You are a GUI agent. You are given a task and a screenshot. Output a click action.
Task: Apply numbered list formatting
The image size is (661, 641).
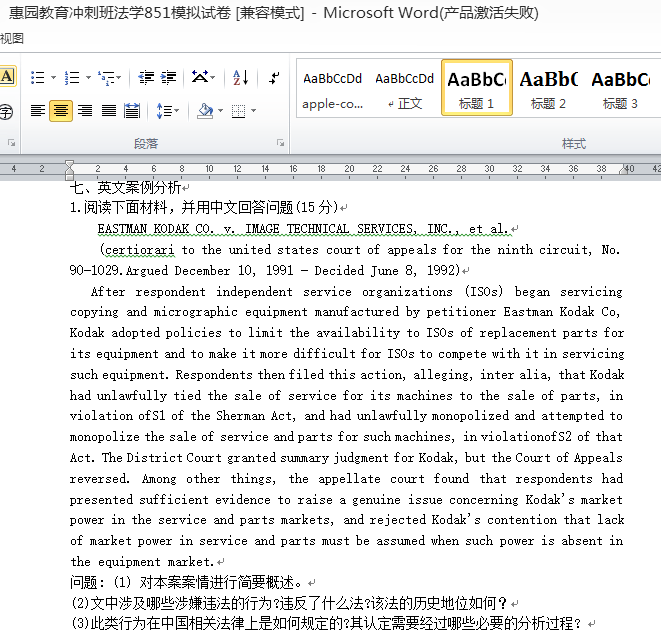72,78
